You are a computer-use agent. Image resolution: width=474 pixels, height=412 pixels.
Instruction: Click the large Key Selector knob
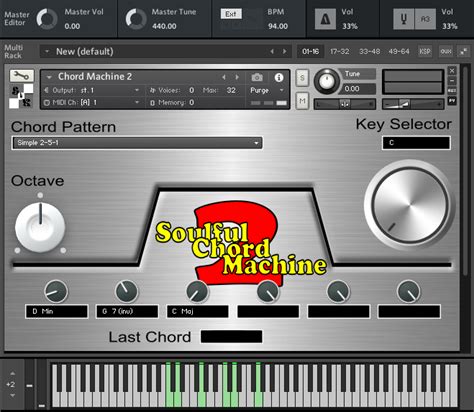click(x=410, y=205)
